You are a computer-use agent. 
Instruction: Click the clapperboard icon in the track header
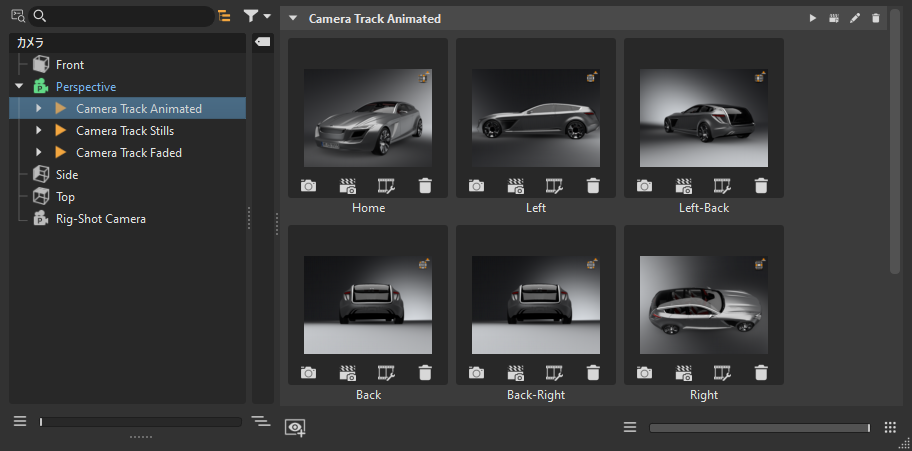(834, 19)
